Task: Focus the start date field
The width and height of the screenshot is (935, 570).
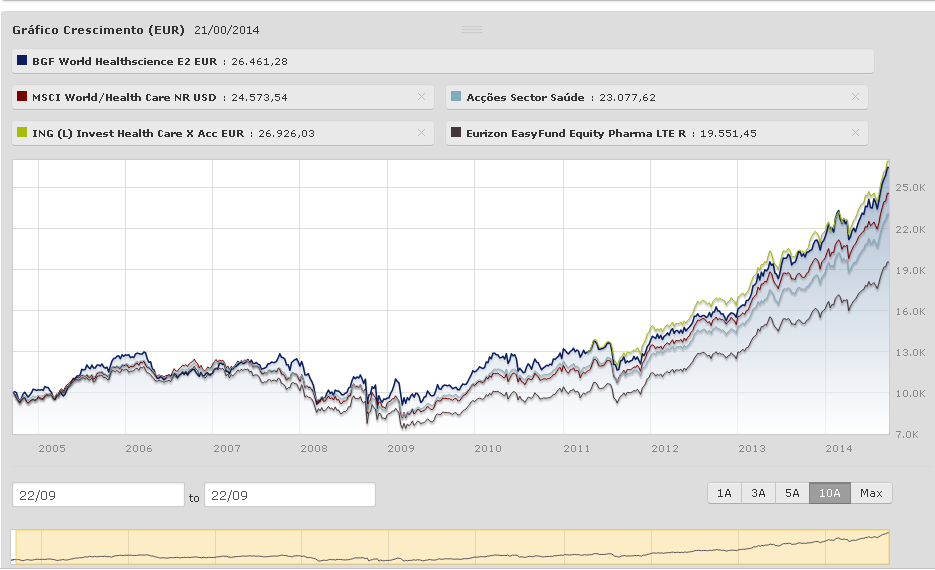Action: coord(98,495)
